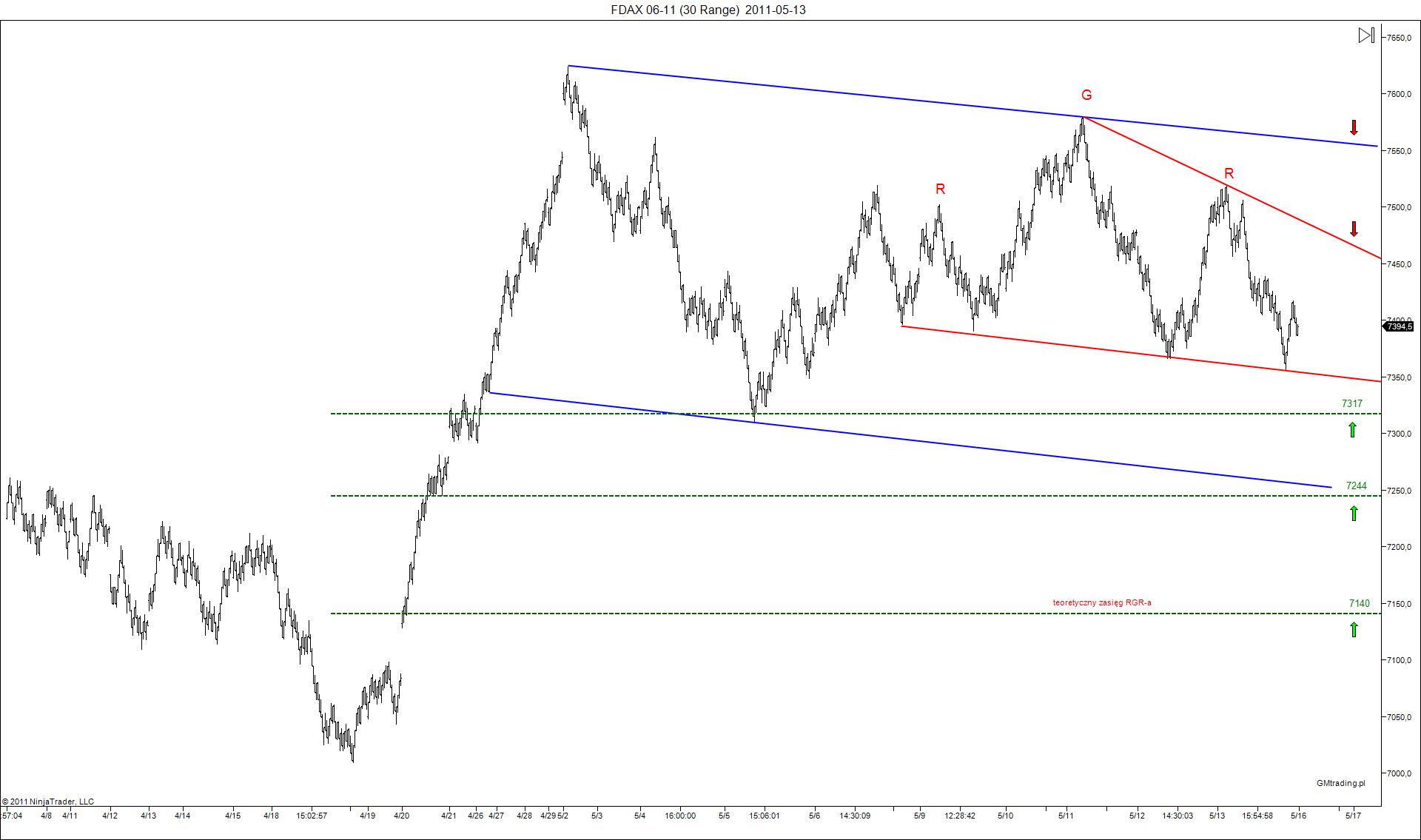
Task: Click the 'teoretyczny zasięg RGR-a' text annotation
Action: coord(1102,602)
